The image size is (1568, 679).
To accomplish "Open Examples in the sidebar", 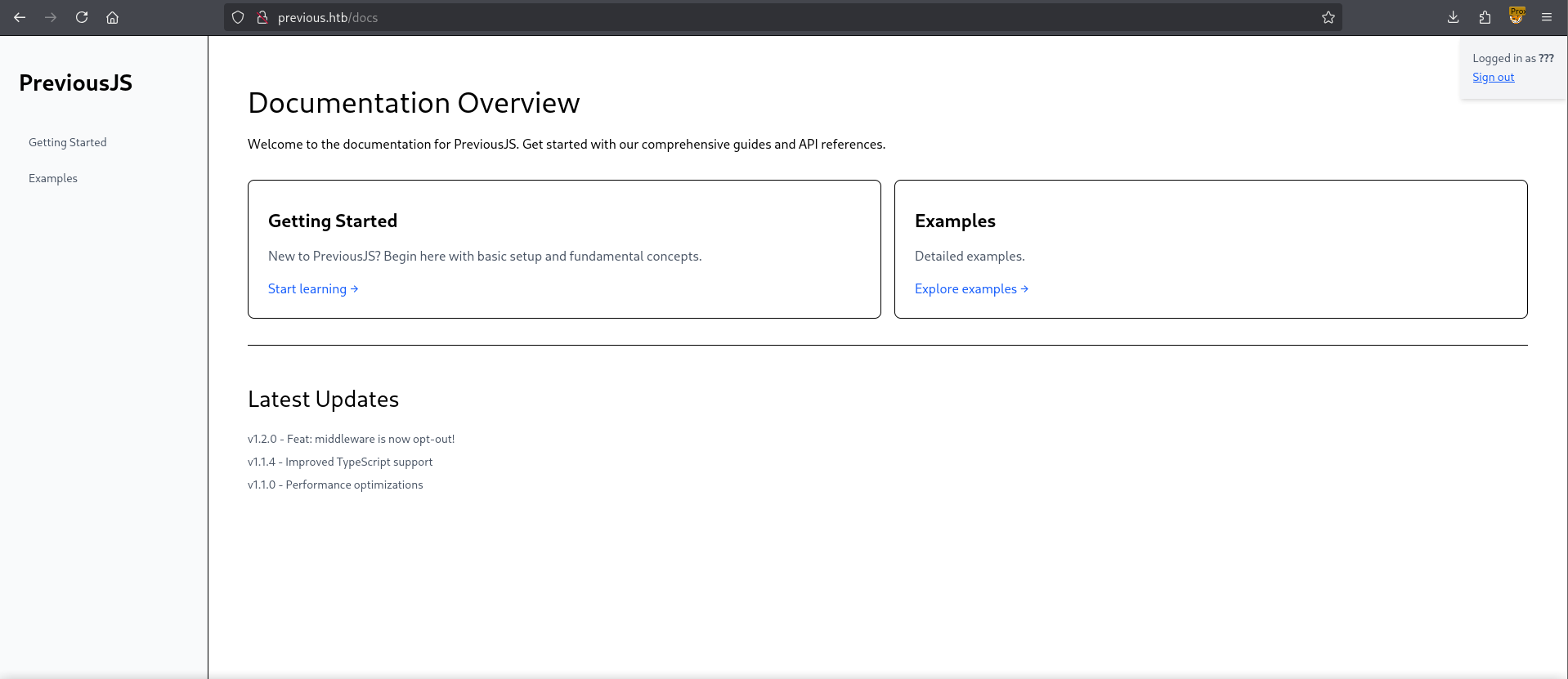I will coord(53,178).
